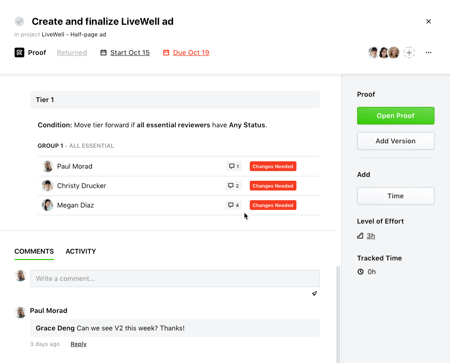Click Paul Morad's Changes Needed badge
Screen dimensions: 450x363
[273, 166]
